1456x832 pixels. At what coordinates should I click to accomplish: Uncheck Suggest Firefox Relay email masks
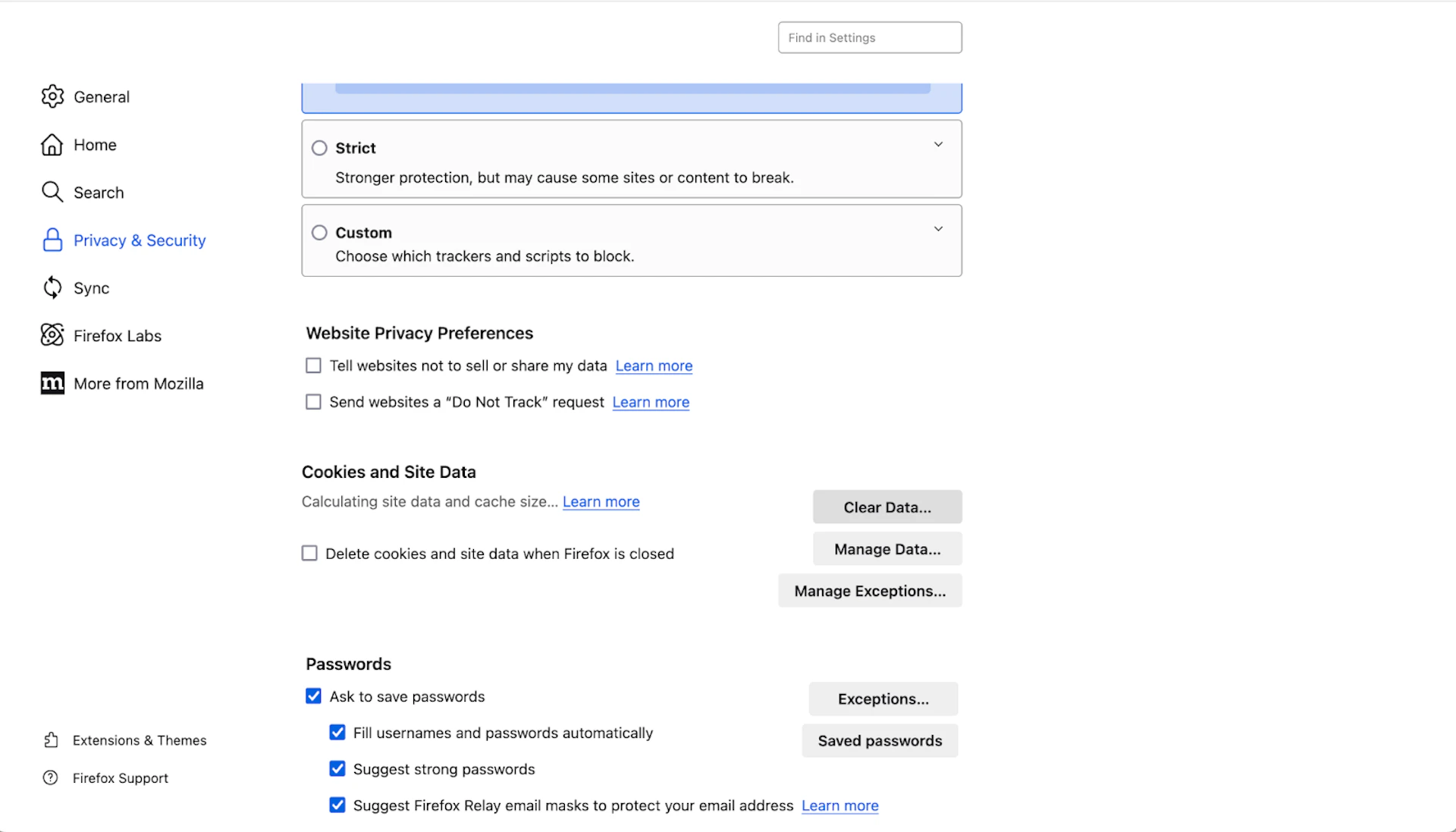point(337,805)
